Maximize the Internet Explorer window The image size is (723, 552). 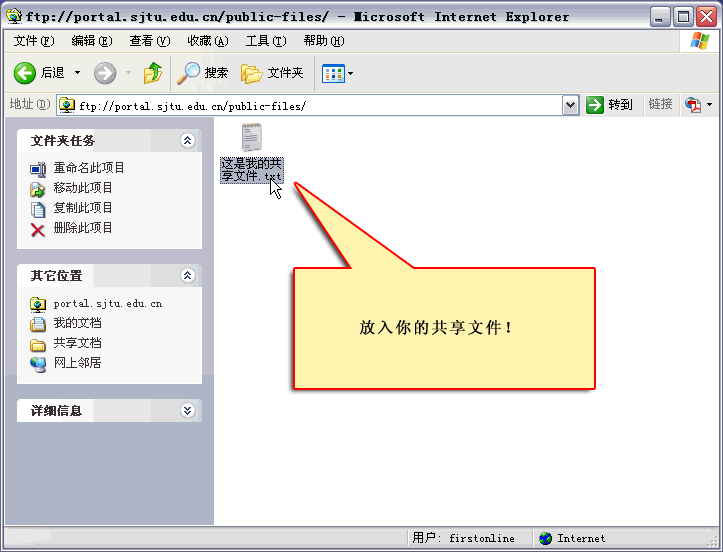(683, 17)
